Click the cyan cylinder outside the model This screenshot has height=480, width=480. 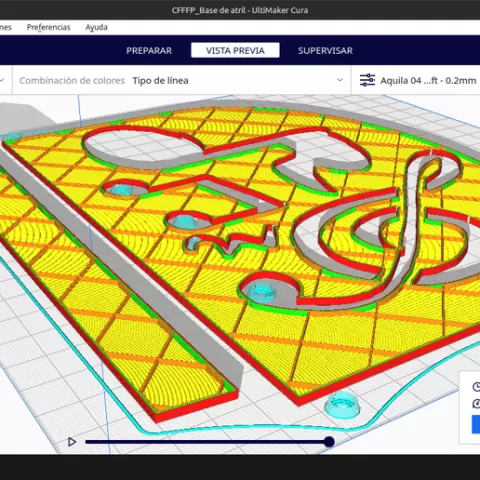(x=342, y=405)
